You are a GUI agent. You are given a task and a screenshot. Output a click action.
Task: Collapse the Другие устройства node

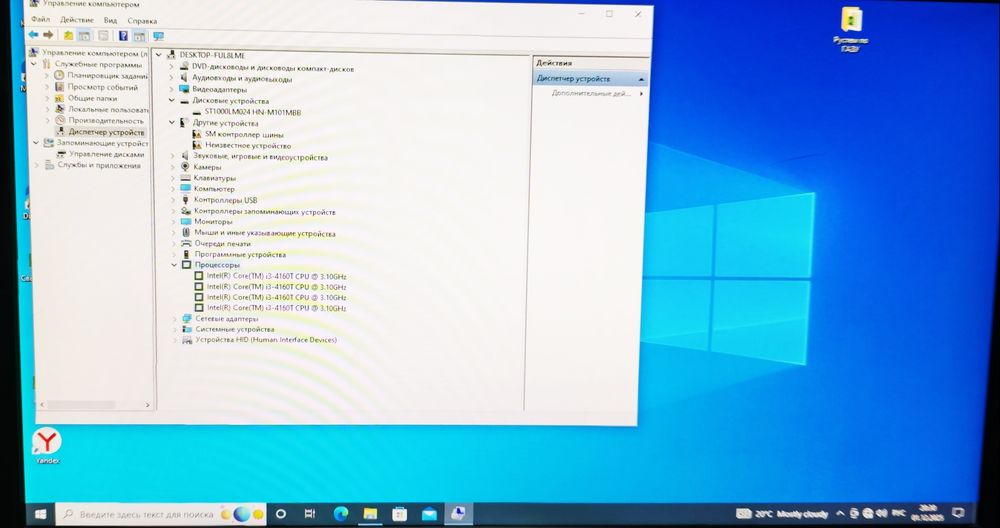[x=172, y=123]
